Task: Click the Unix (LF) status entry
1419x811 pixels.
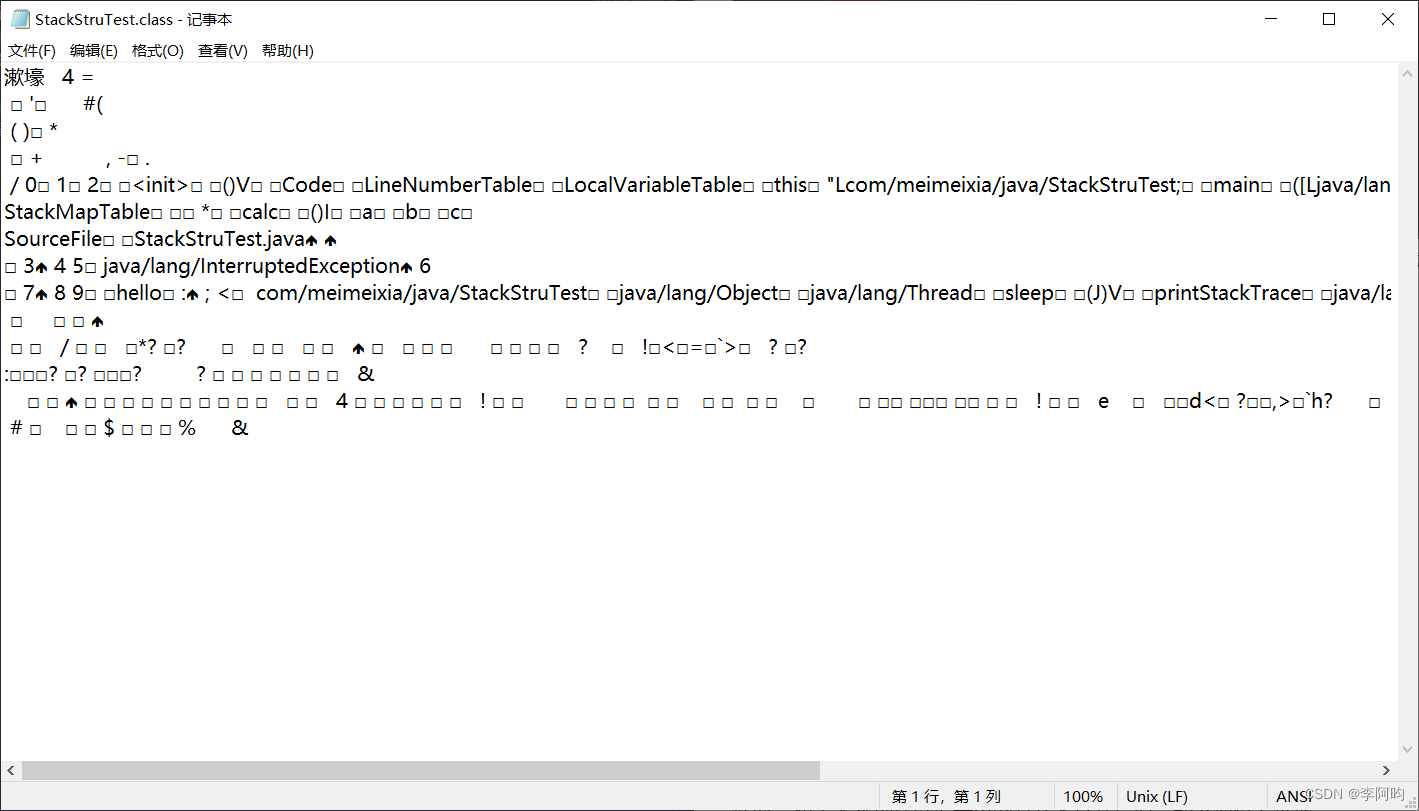Action: (1157, 797)
